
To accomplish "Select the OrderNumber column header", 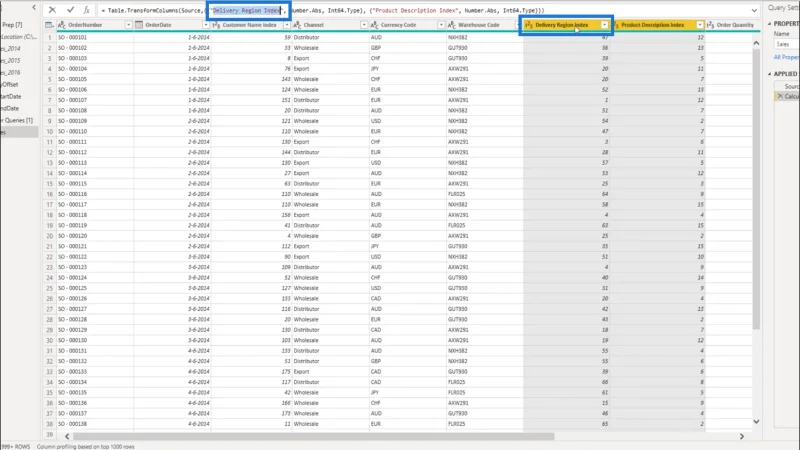I will click(85, 24).
